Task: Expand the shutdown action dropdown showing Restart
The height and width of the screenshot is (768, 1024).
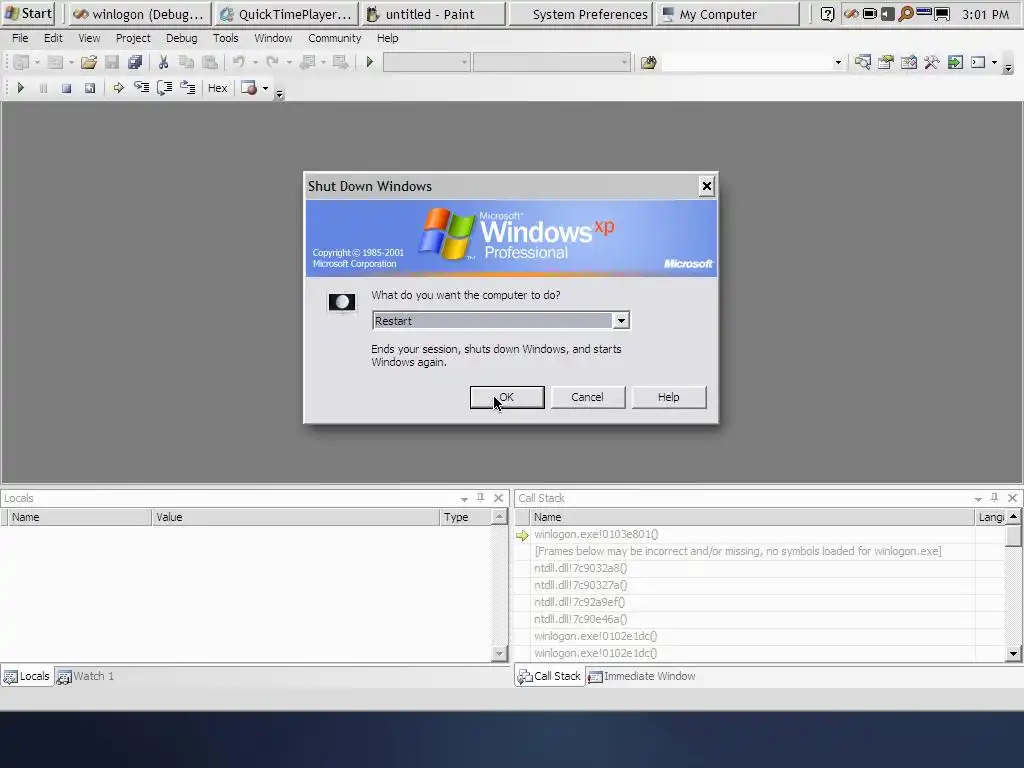Action: (x=621, y=321)
